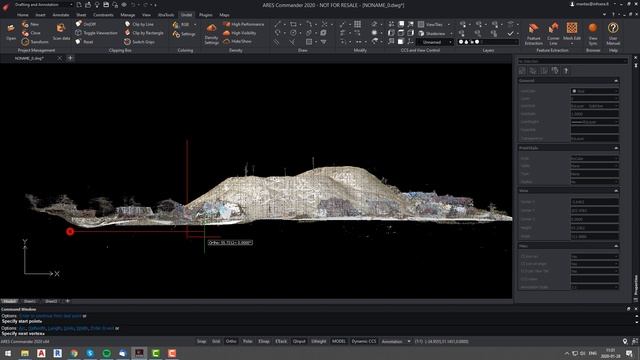Open the Insert ribbon tab
The image size is (640, 360).
click(x=40, y=15)
